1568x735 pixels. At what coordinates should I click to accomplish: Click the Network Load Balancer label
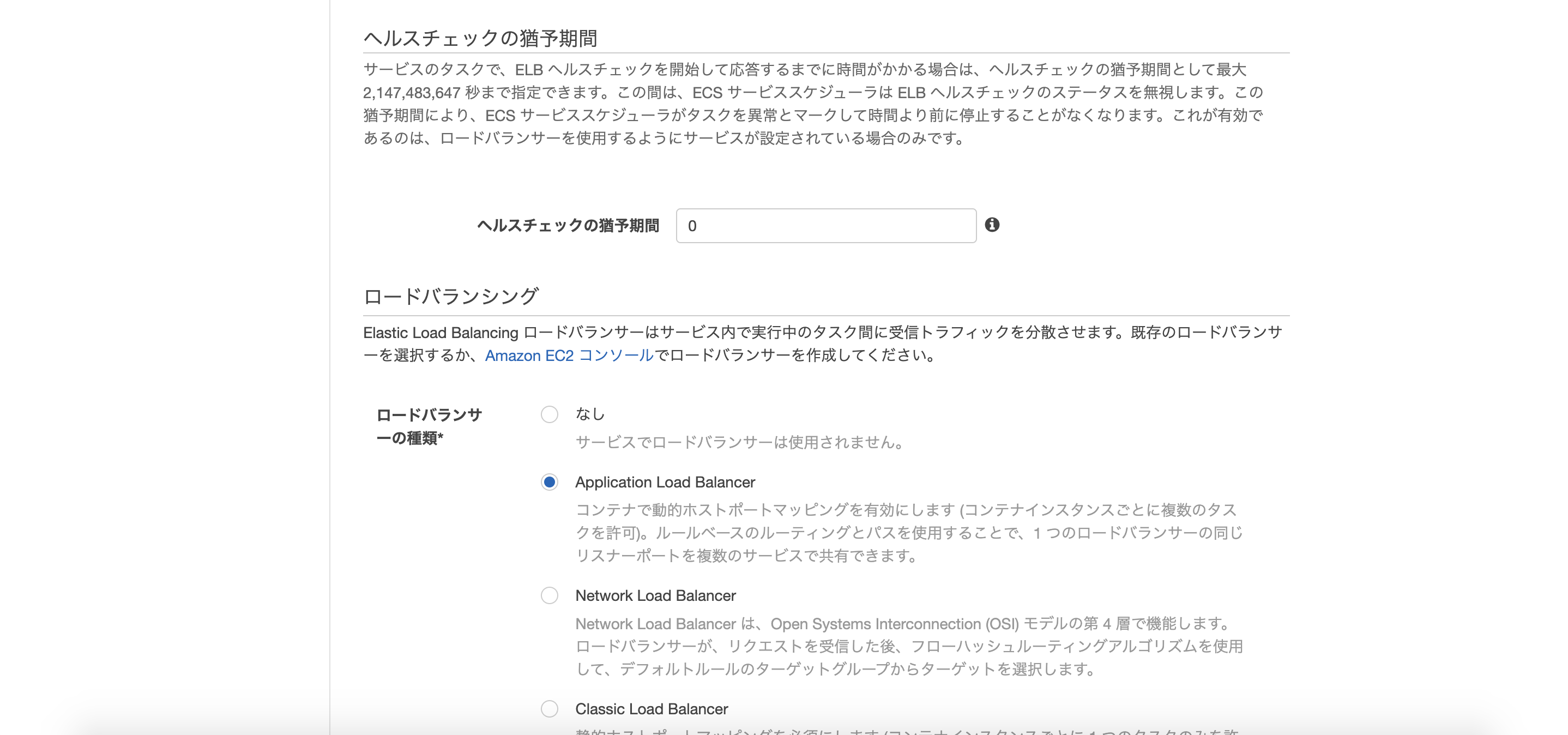[655, 595]
